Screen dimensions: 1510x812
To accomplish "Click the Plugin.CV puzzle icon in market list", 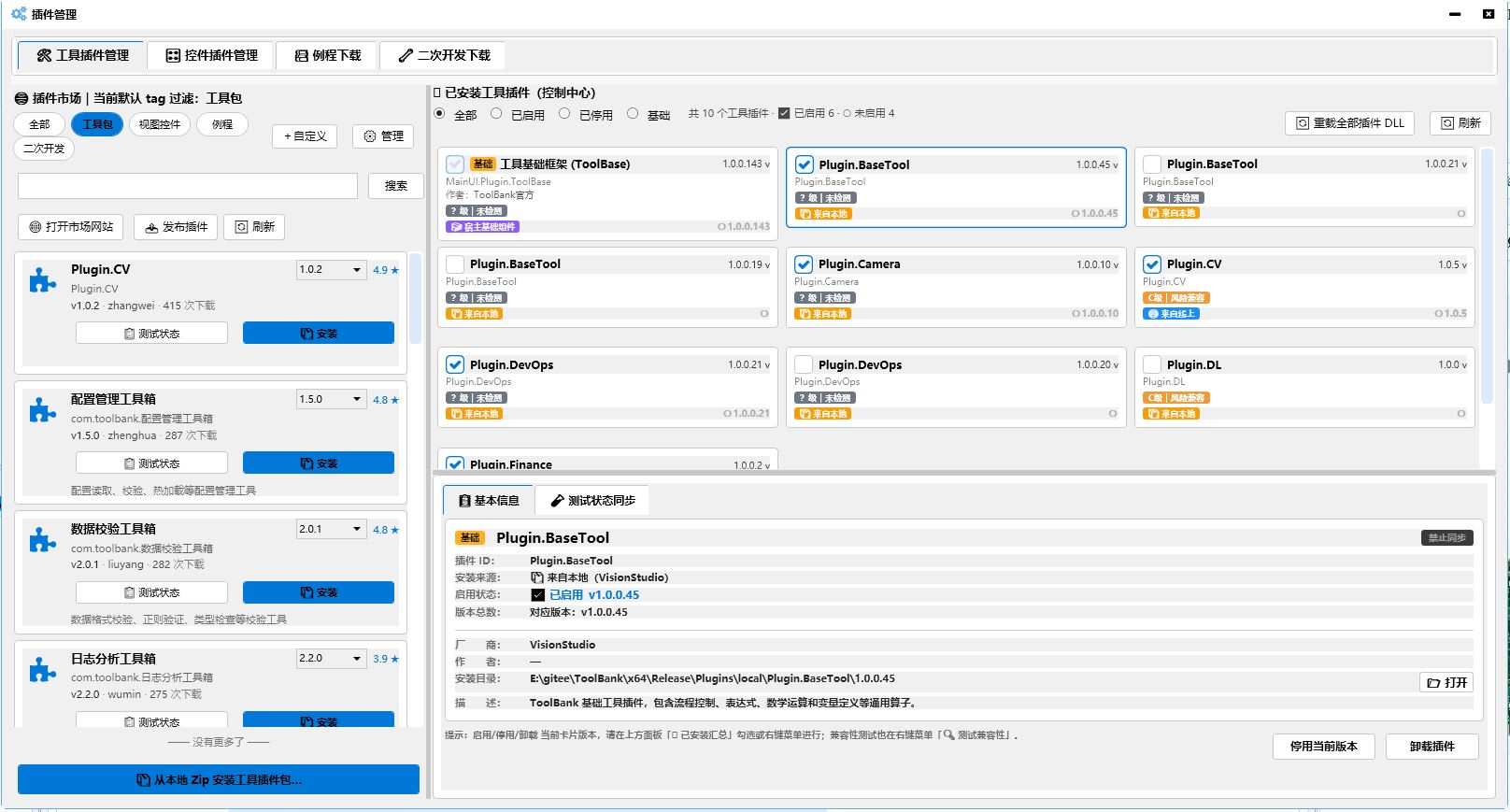I will pyautogui.click(x=42, y=279).
